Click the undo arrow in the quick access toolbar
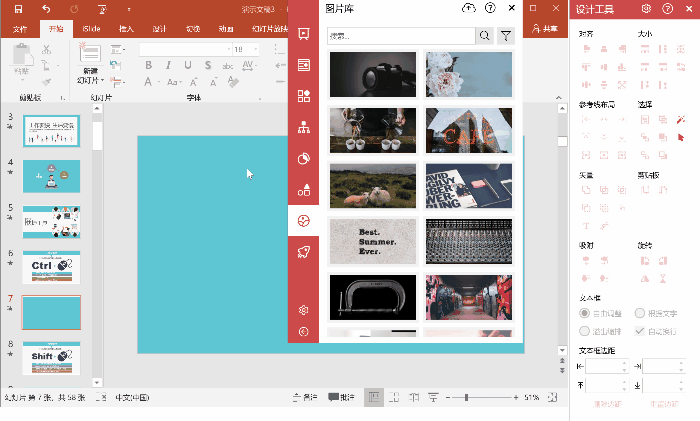This screenshot has width=700, height=421. pyautogui.click(x=46, y=8)
